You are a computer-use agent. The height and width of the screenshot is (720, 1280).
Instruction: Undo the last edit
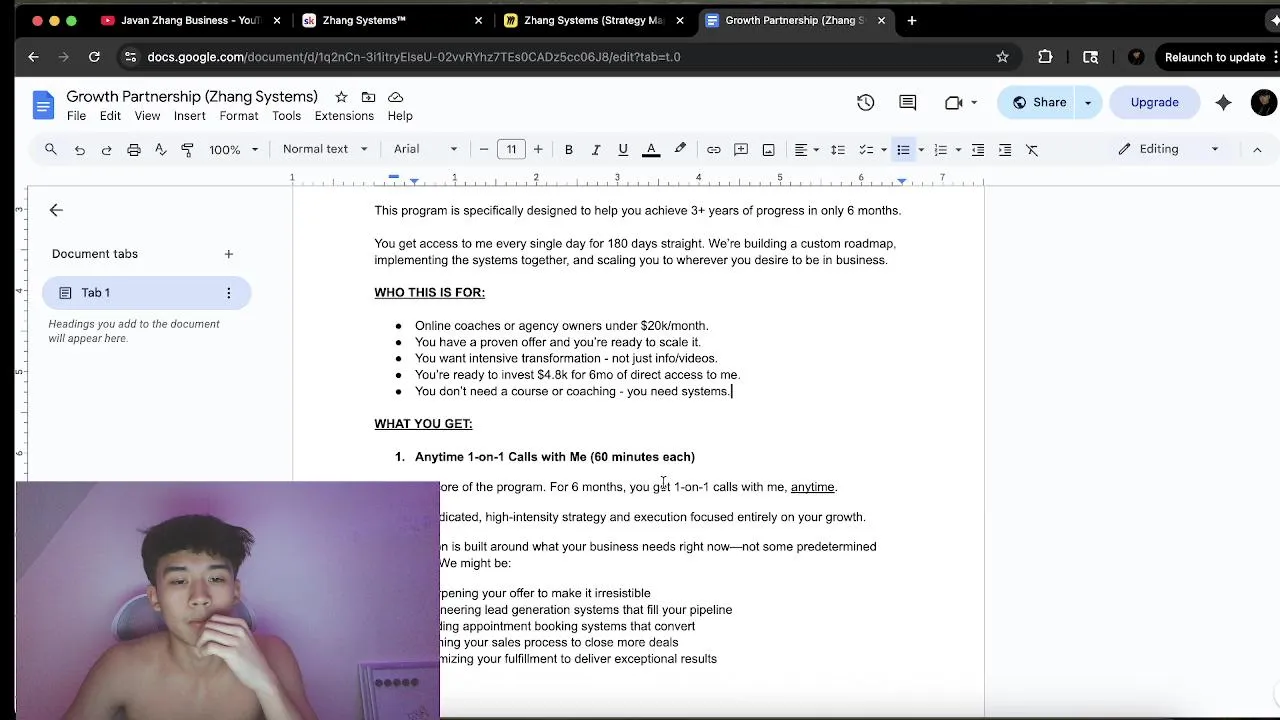click(79, 149)
